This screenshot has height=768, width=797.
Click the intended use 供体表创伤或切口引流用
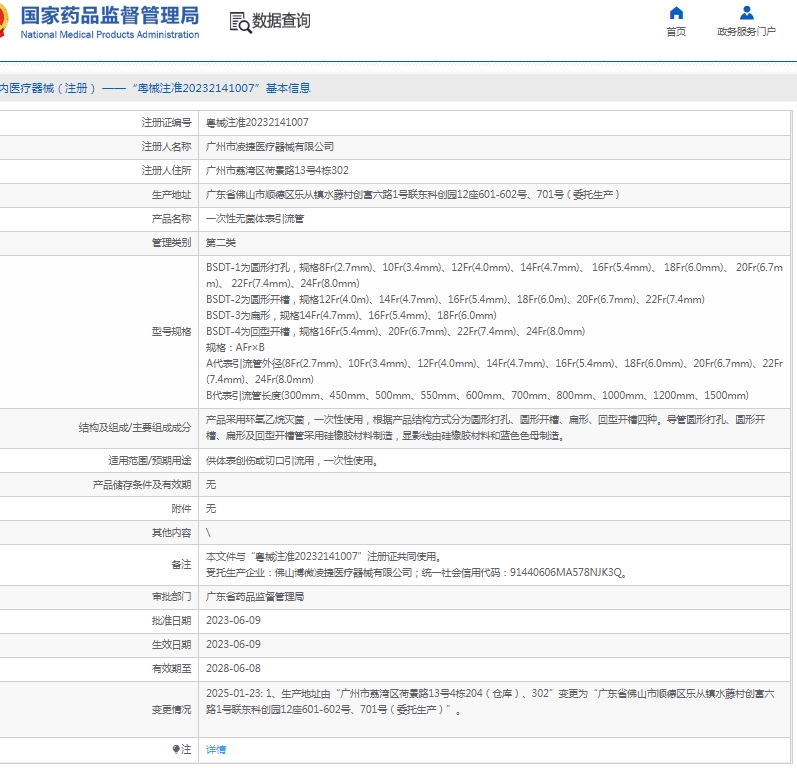tap(292, 461)
